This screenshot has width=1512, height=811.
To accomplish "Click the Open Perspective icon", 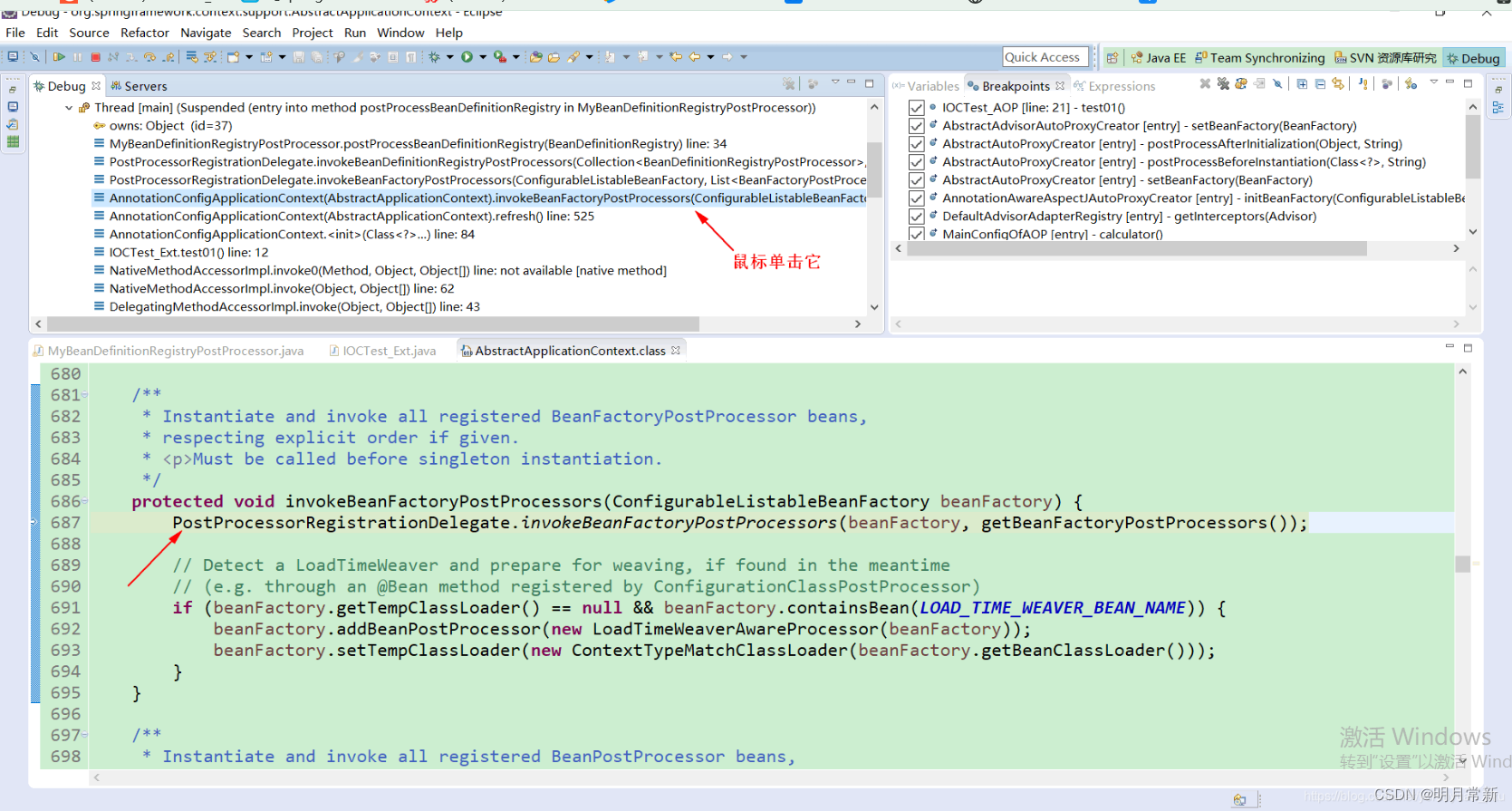I will click(1112, 58).
